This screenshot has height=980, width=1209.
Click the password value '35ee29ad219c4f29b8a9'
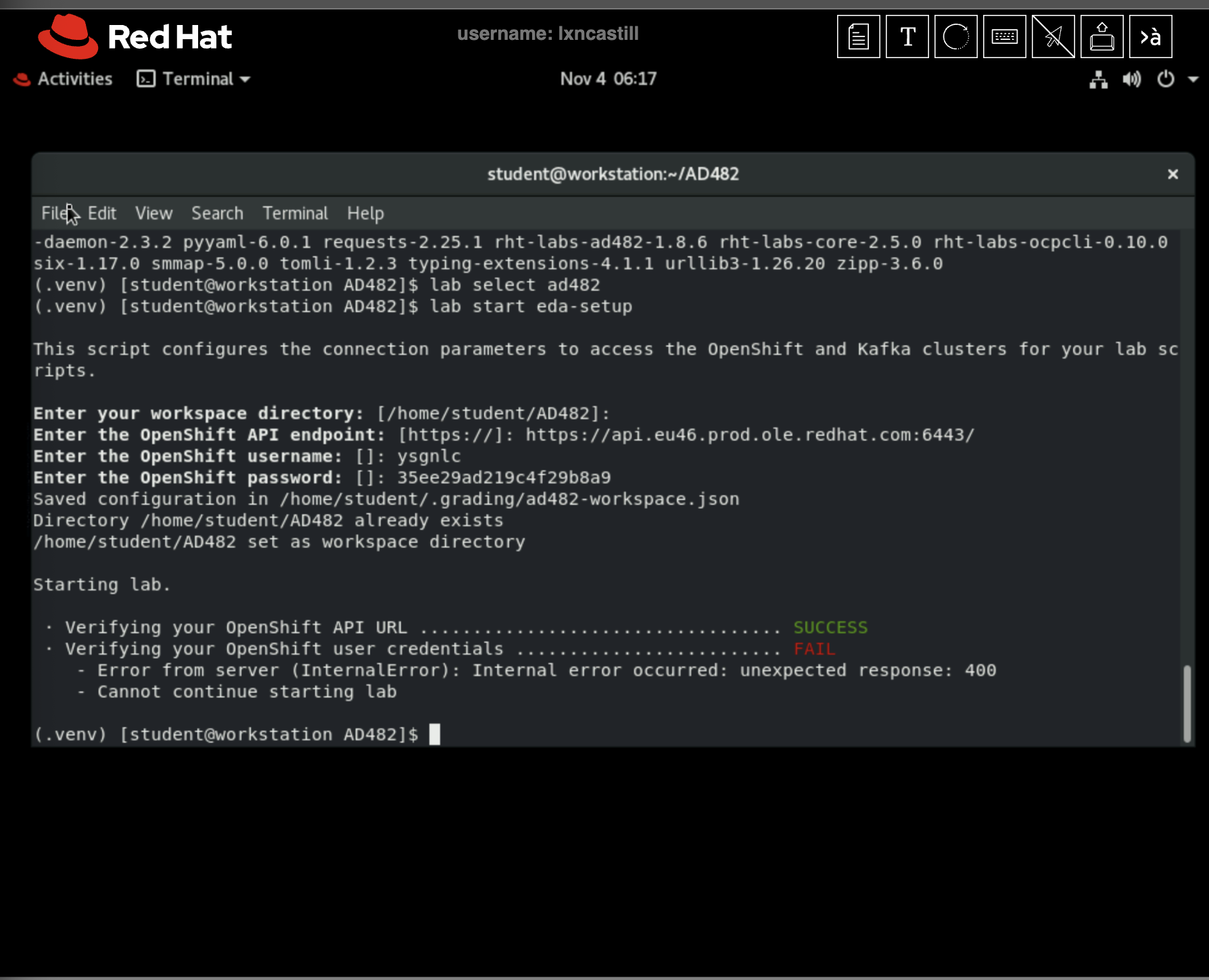click(504, 478)
